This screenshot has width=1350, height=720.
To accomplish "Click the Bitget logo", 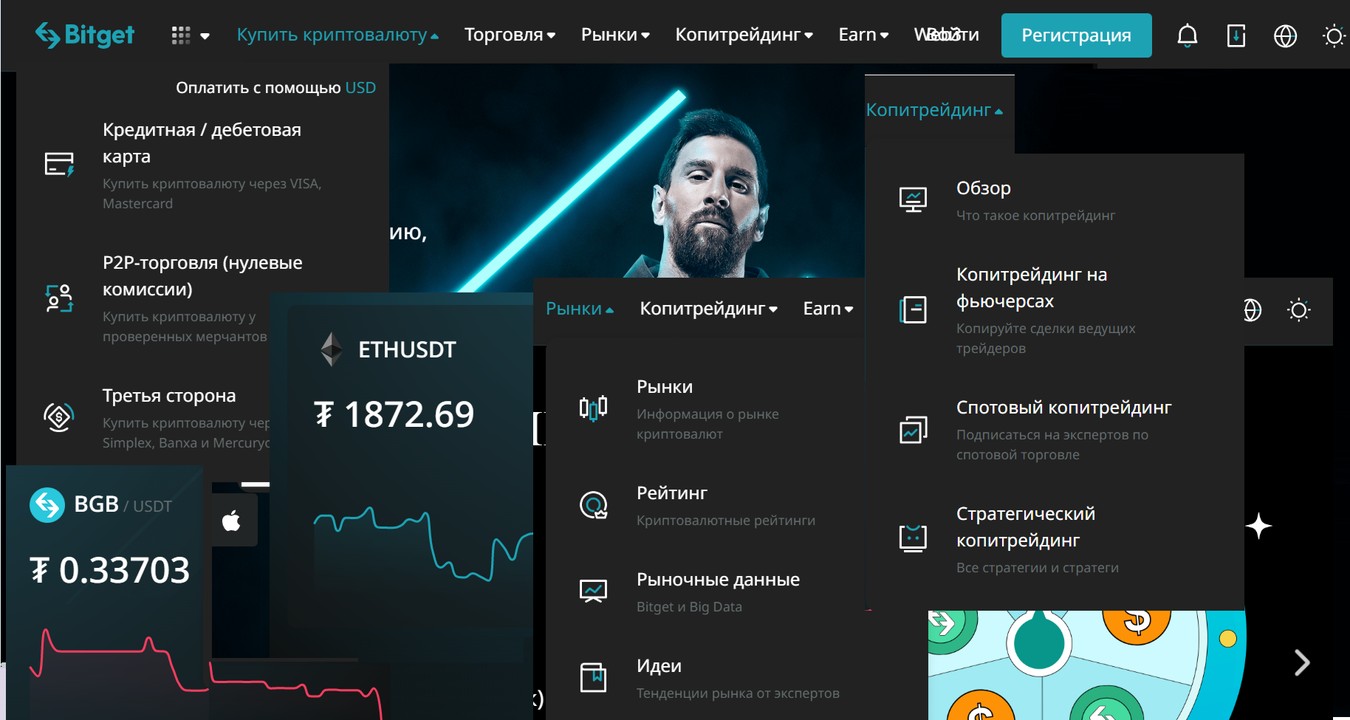I will point(85,35).
